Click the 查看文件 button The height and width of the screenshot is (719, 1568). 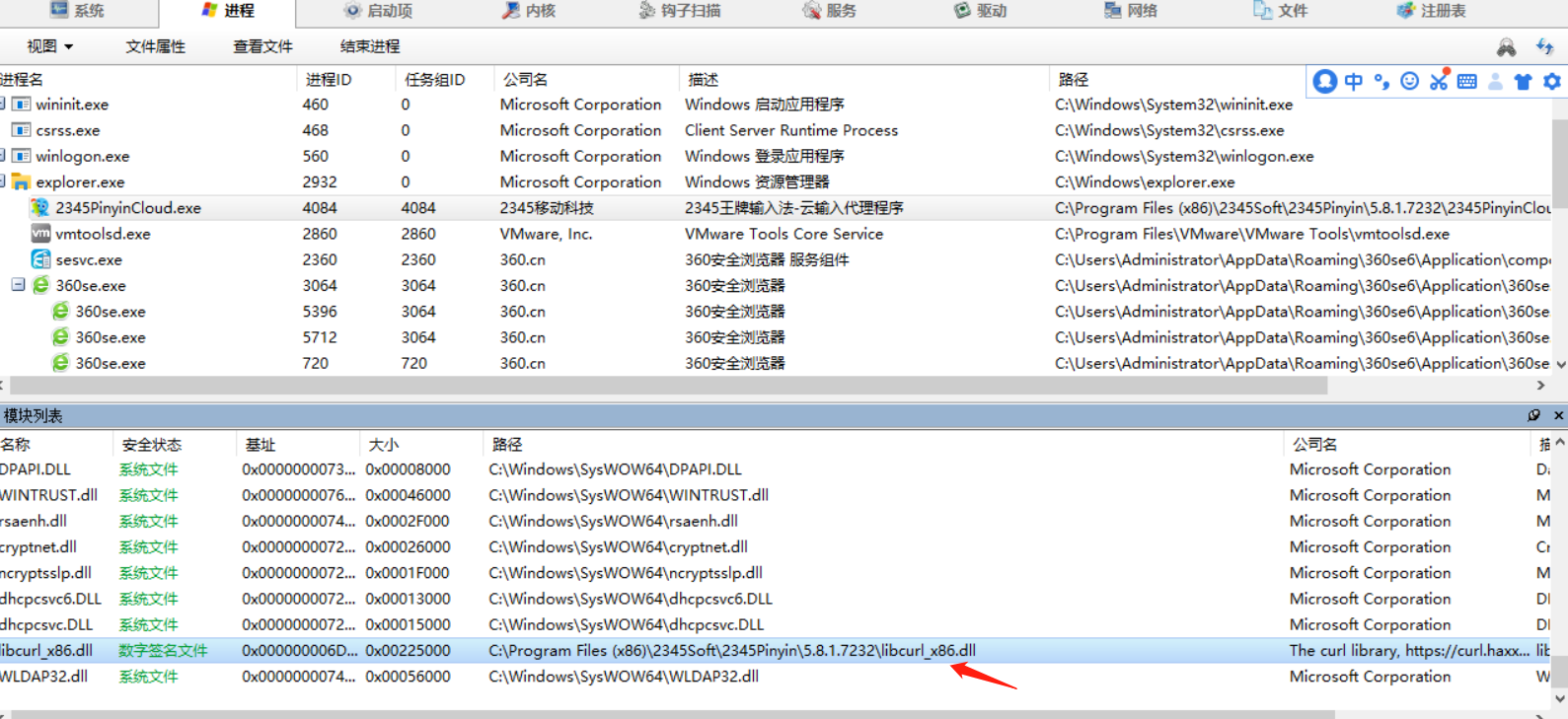click(x=262, y=46)
